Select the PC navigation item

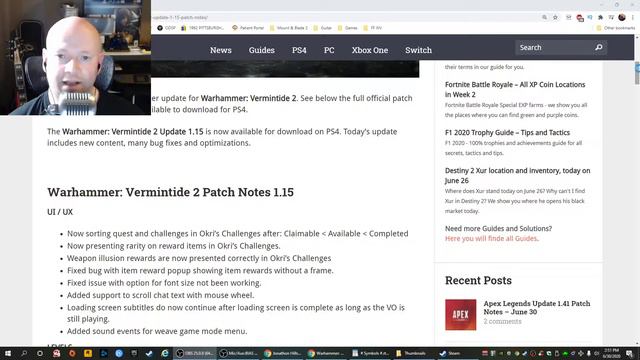(329, 50)
